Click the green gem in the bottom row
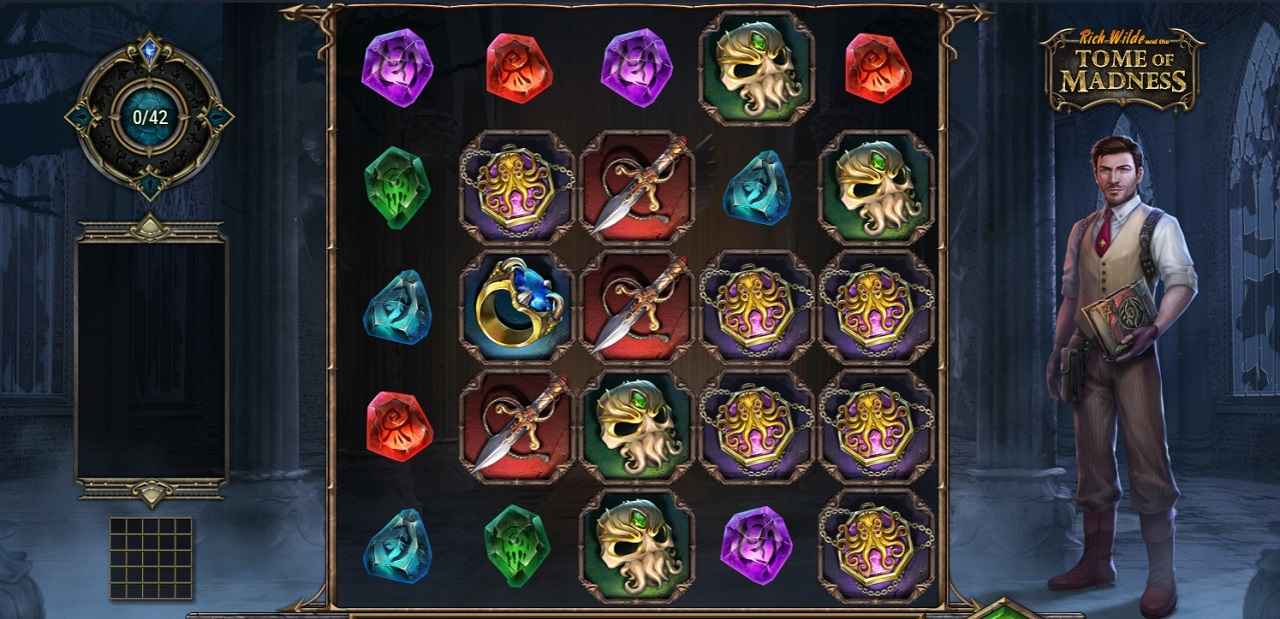The width and height of the screenshot is (1280, 619). [x=517, y=546]
